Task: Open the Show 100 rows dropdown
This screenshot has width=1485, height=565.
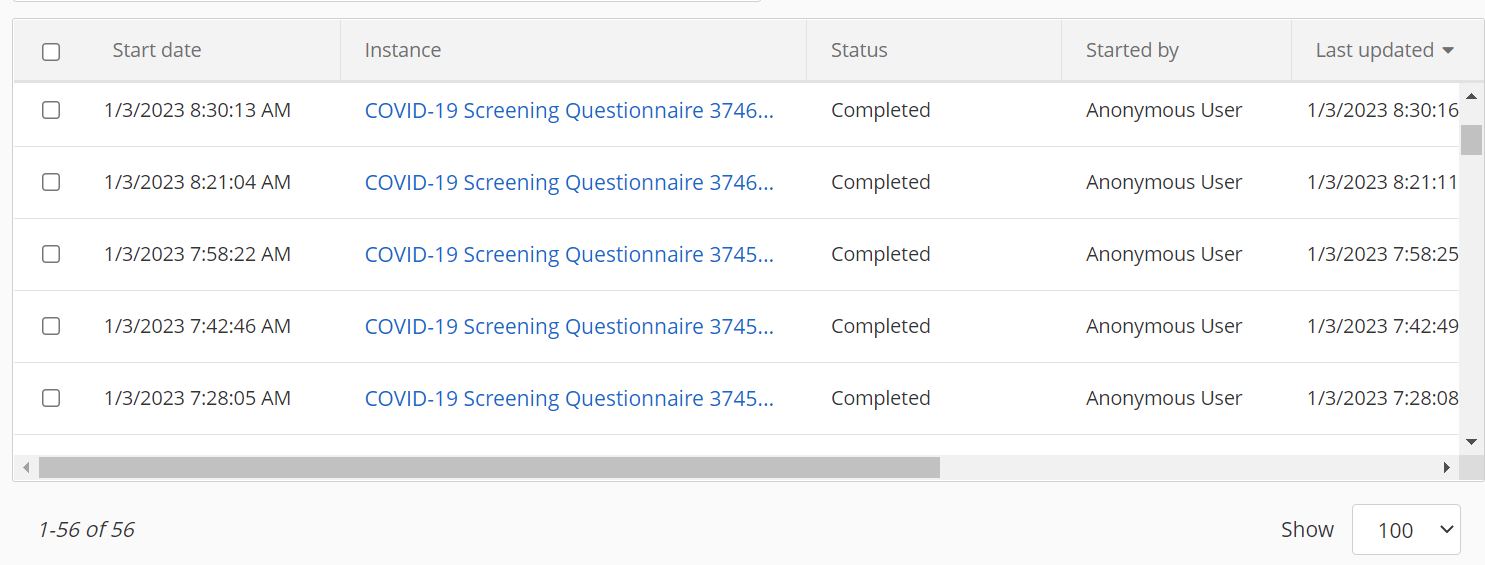Action: coord(1405,530)
